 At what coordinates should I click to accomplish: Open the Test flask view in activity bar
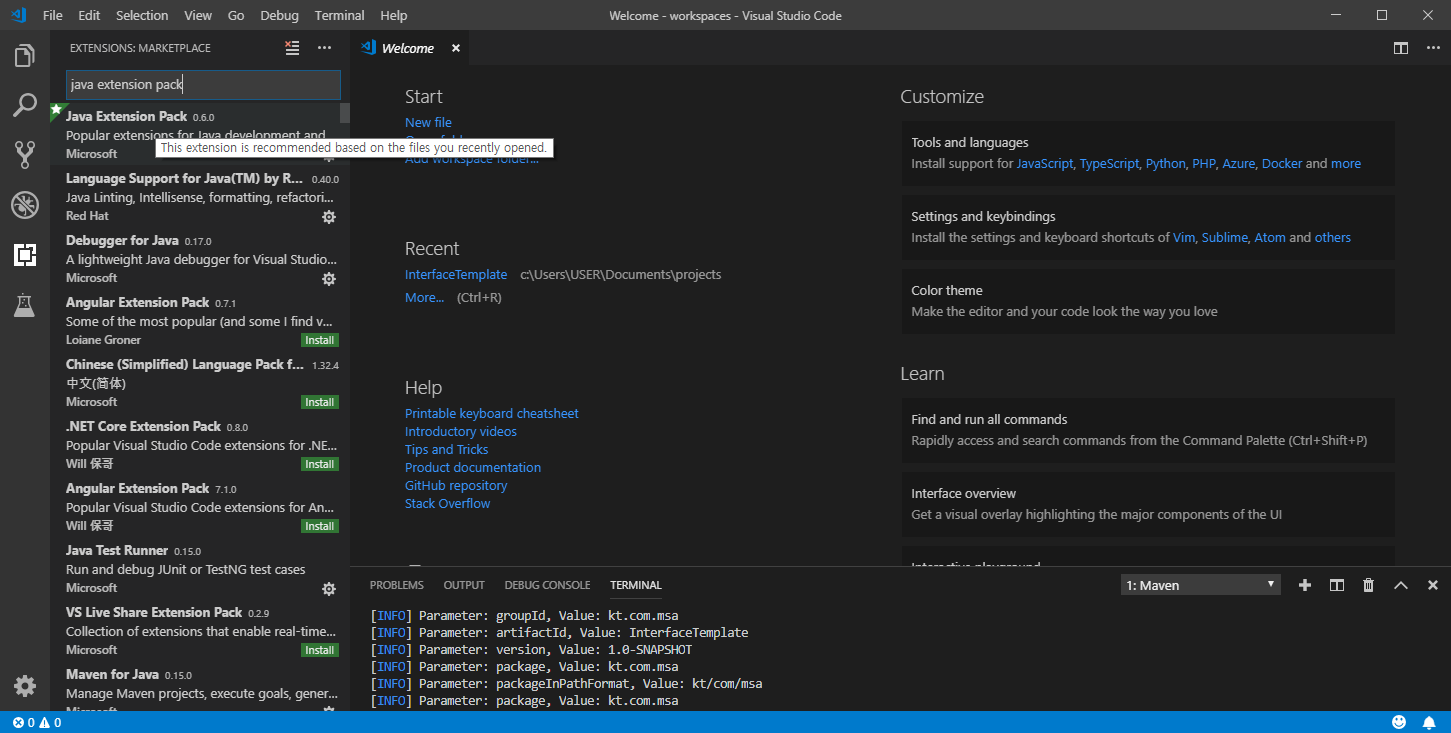25,305
